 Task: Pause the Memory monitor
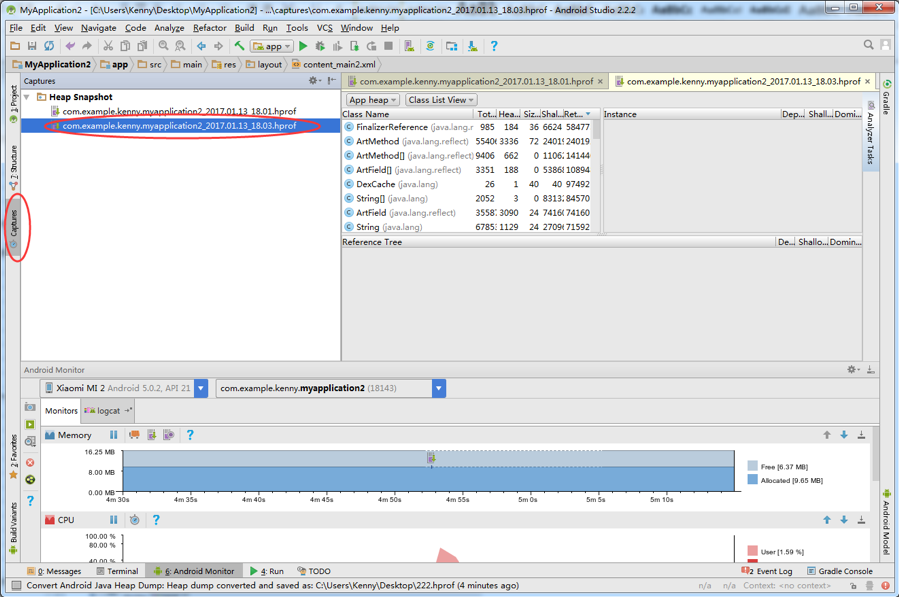coord(114,435)
